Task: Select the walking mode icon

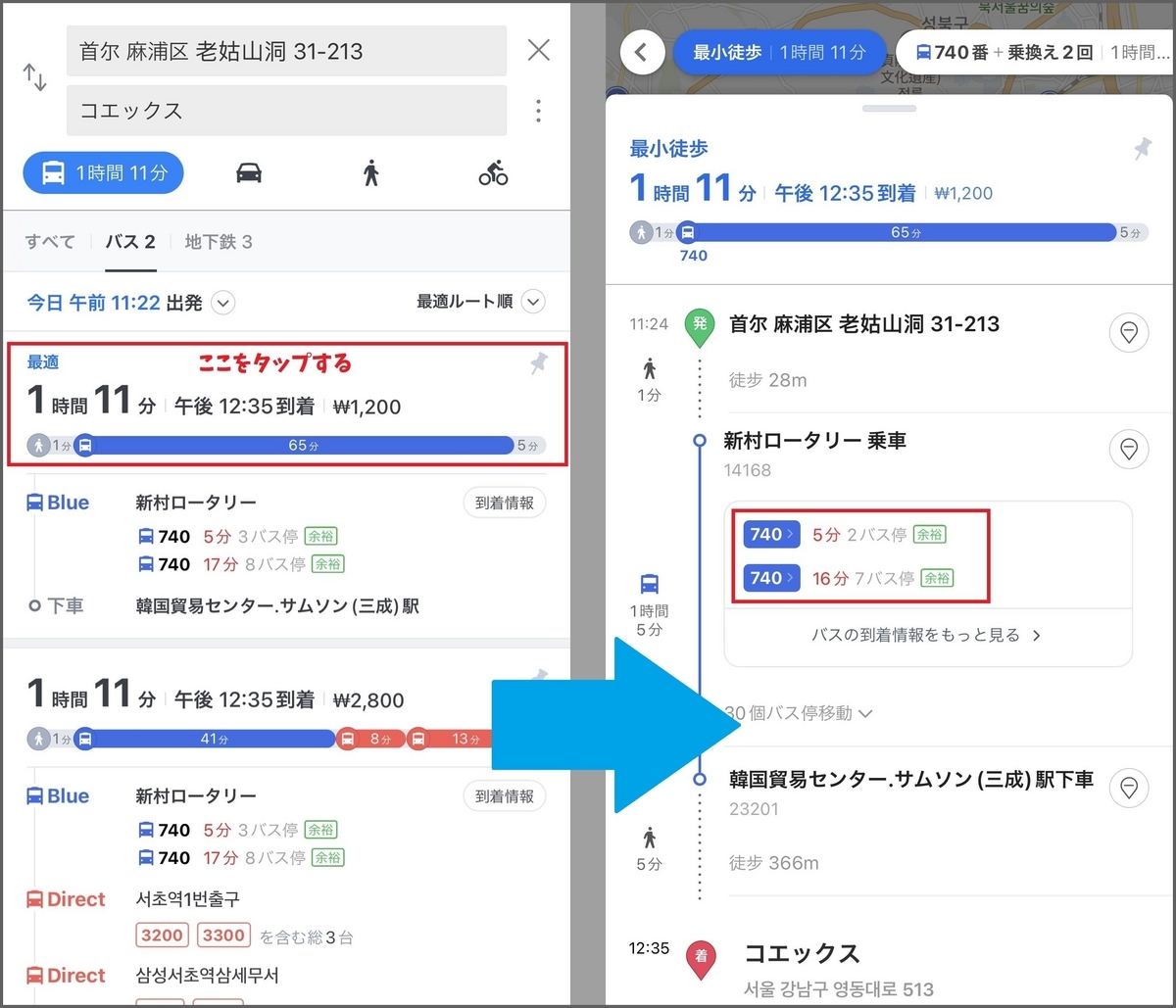Action: pyautogui.click(x=370, y=173)
